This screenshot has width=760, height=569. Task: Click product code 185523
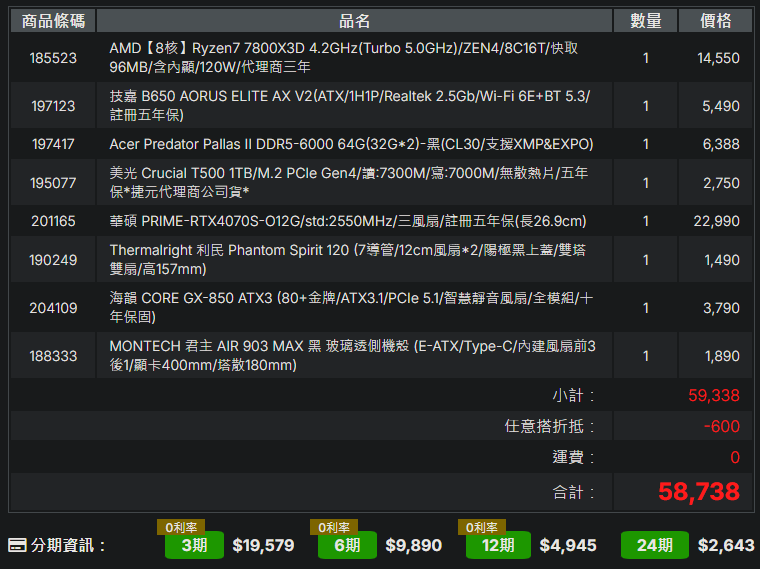point(53,58)
